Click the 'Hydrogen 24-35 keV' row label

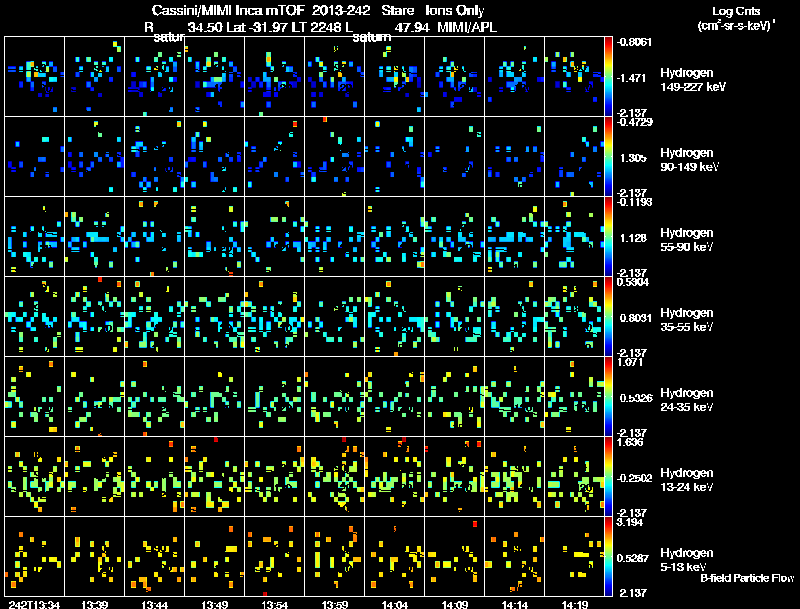tap(687, 400)
